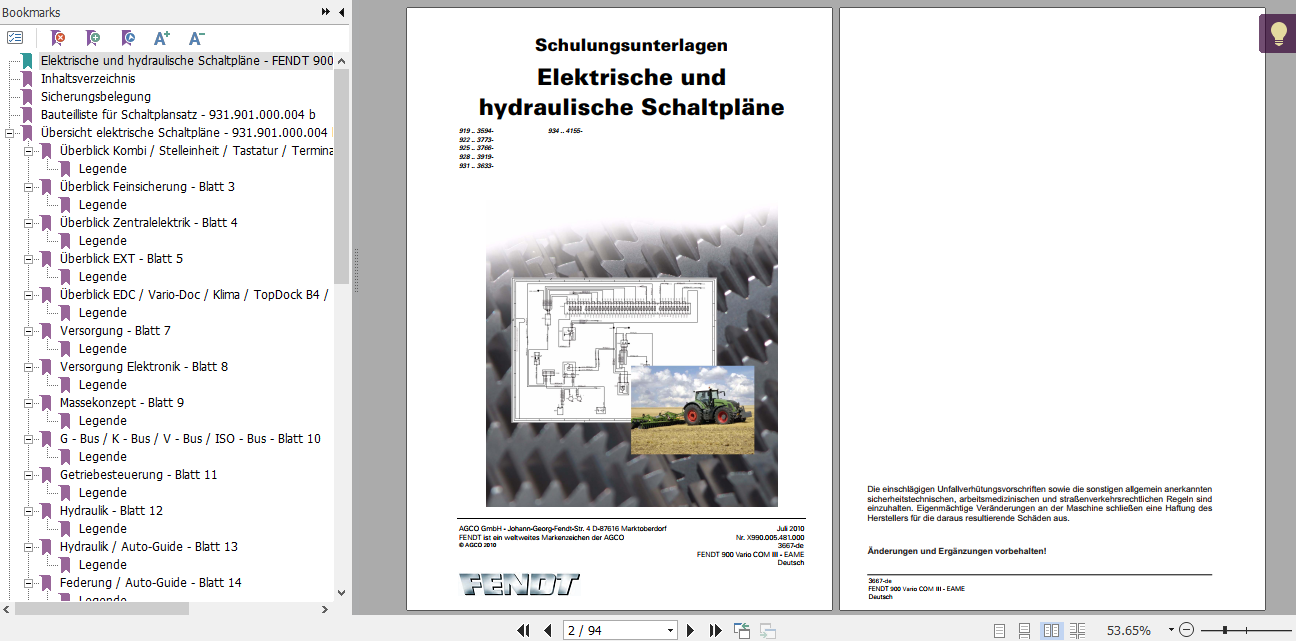Screen dimensions: 1296x641
Task: Collapse Überblick EXT - Blatt 5 node
Action: tap(29, 259)
